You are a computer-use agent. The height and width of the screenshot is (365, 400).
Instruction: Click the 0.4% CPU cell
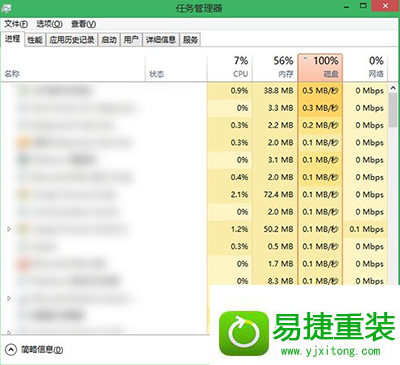click(230, 177)
